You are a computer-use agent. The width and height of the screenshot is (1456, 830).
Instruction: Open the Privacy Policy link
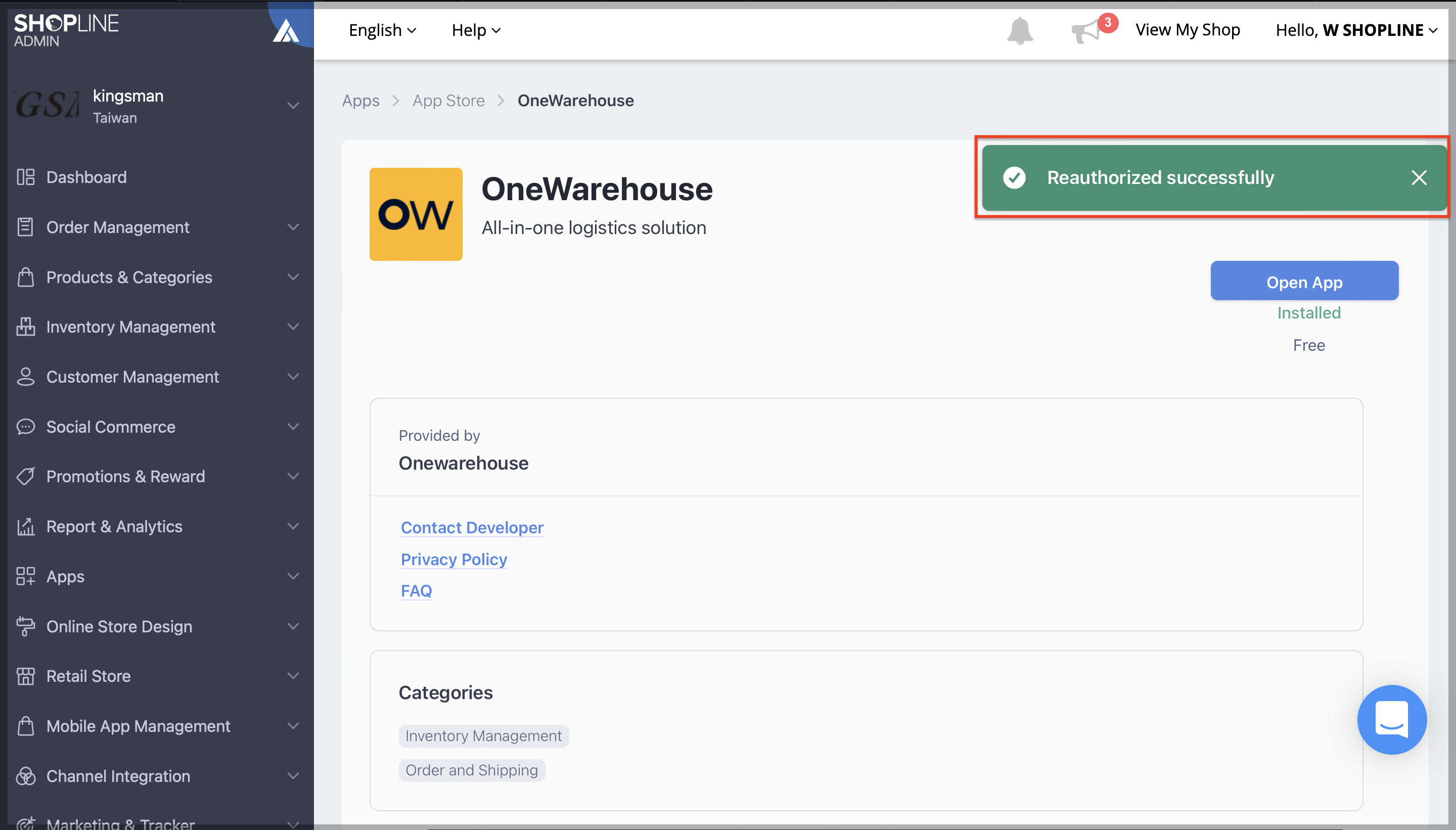coord(454,559)
